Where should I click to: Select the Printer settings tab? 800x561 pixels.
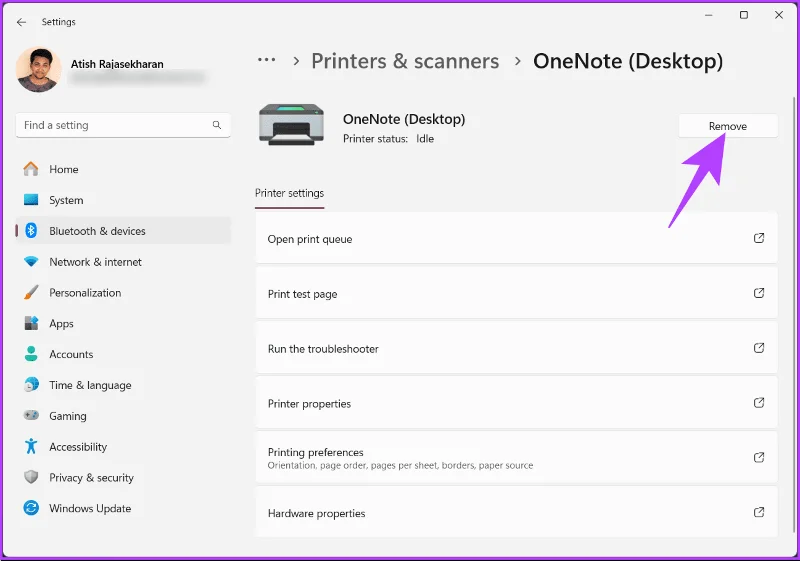click(289, 193)
